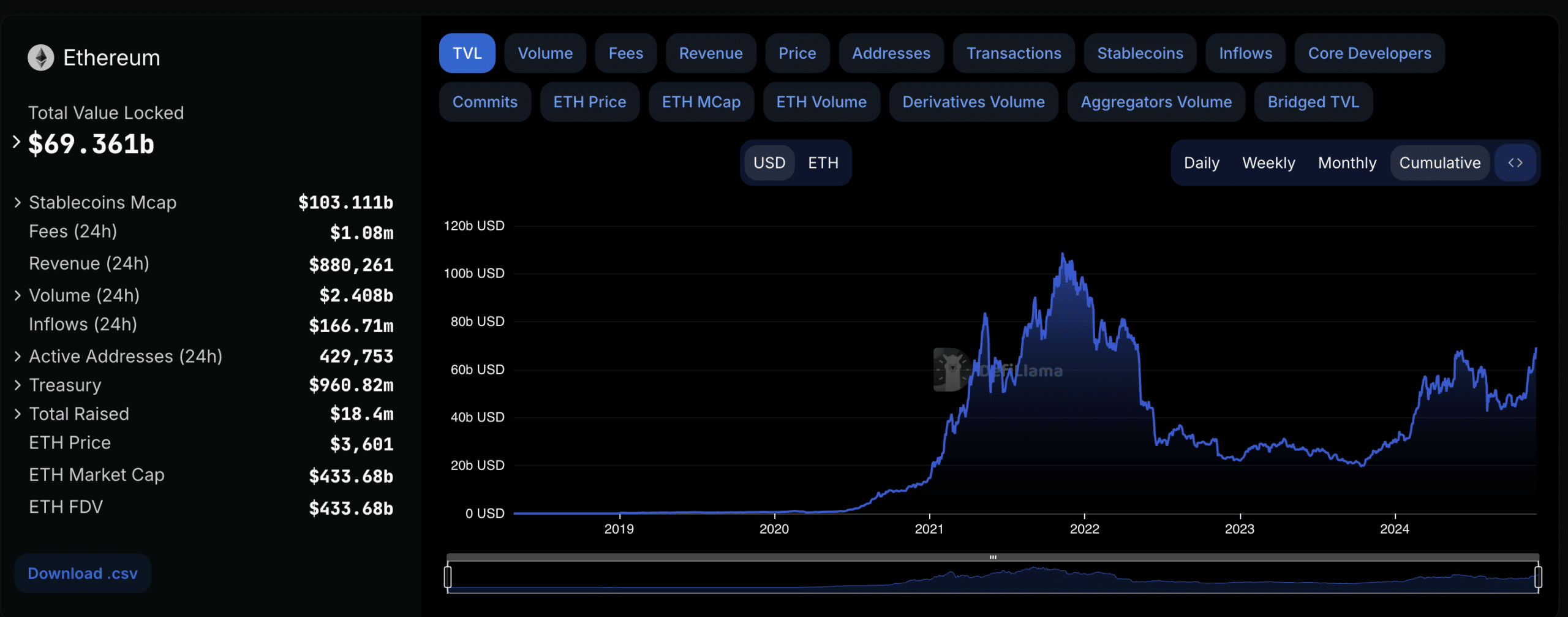Select the Monthly interval tab
The image size is (1568, 617).
[x=1347, y=163]
